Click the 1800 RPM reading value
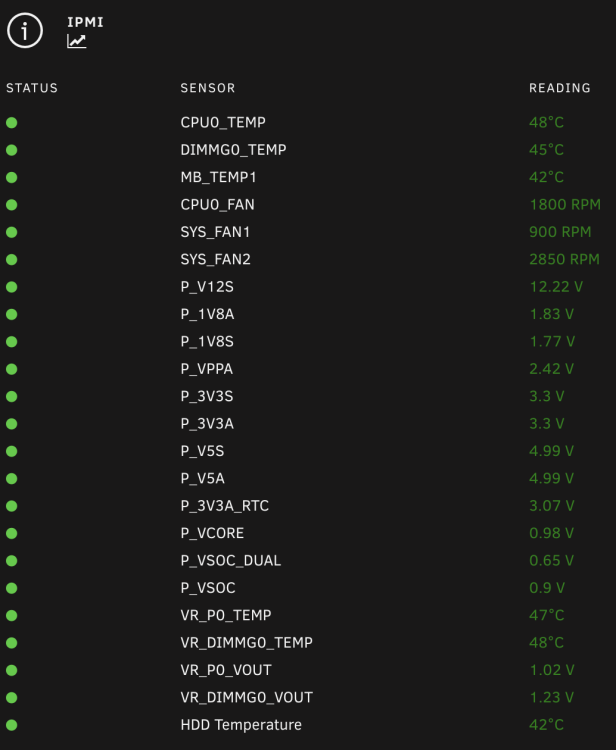 [x=565, y=205]
